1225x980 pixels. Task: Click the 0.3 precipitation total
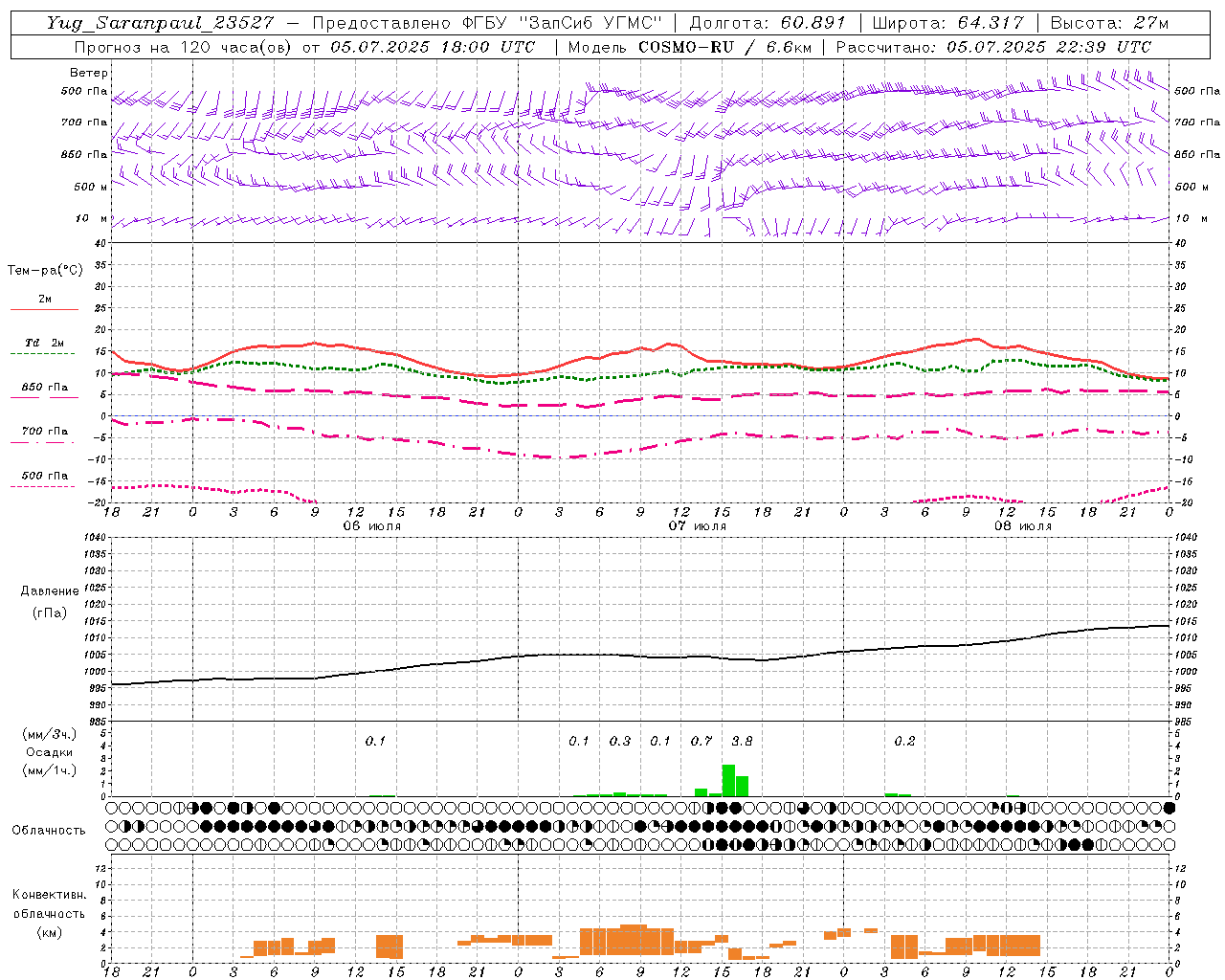[x=620, y=741]
